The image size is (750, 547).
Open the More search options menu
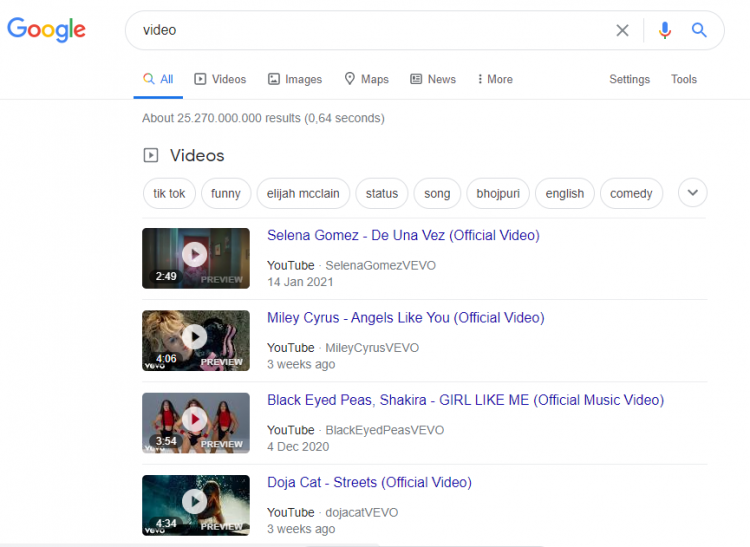click(x=495, y=79)
